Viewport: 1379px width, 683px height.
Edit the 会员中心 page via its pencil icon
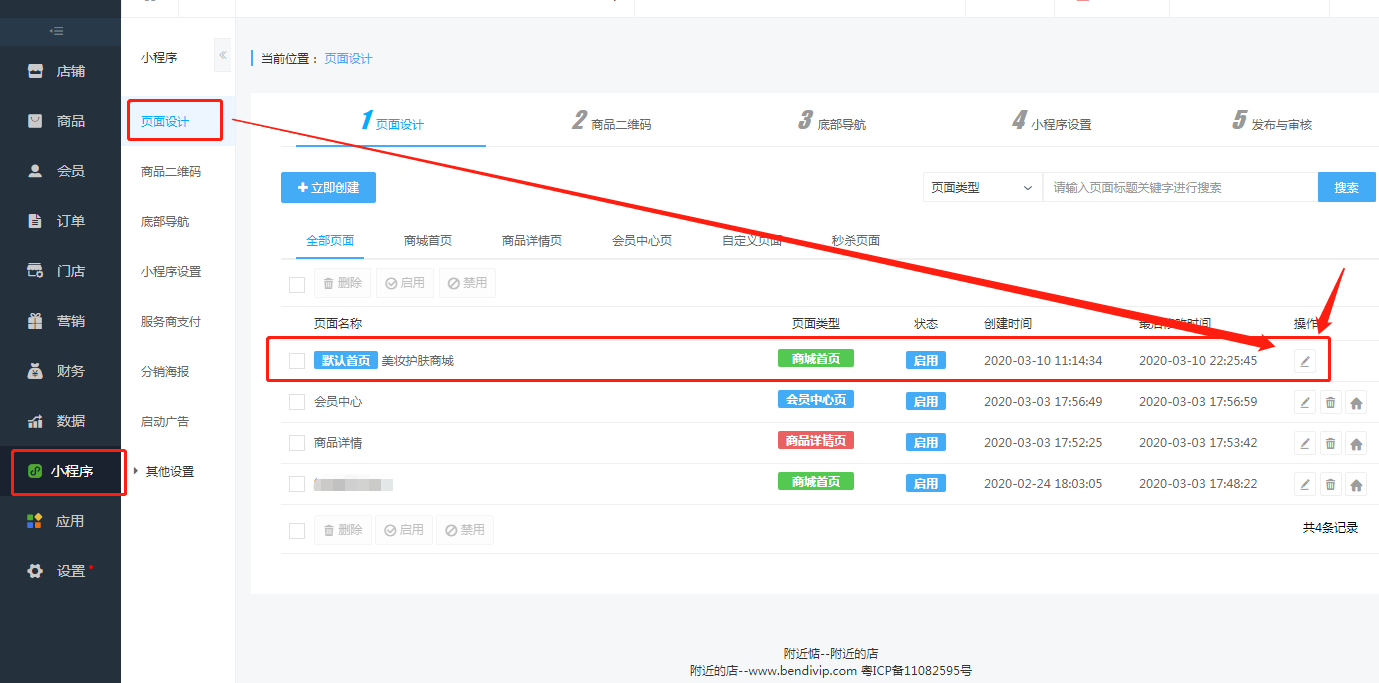[1304, 402]
